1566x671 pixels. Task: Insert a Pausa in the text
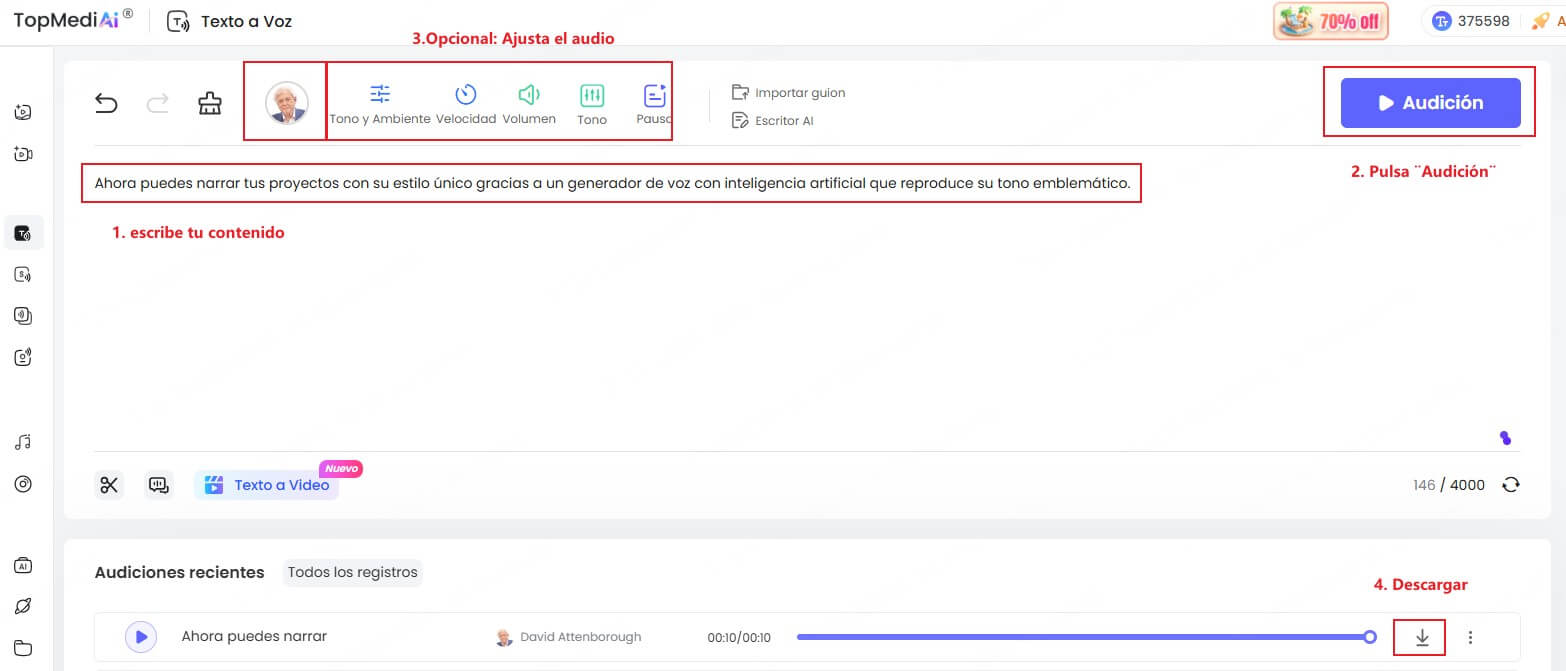(x=654, y=104)
